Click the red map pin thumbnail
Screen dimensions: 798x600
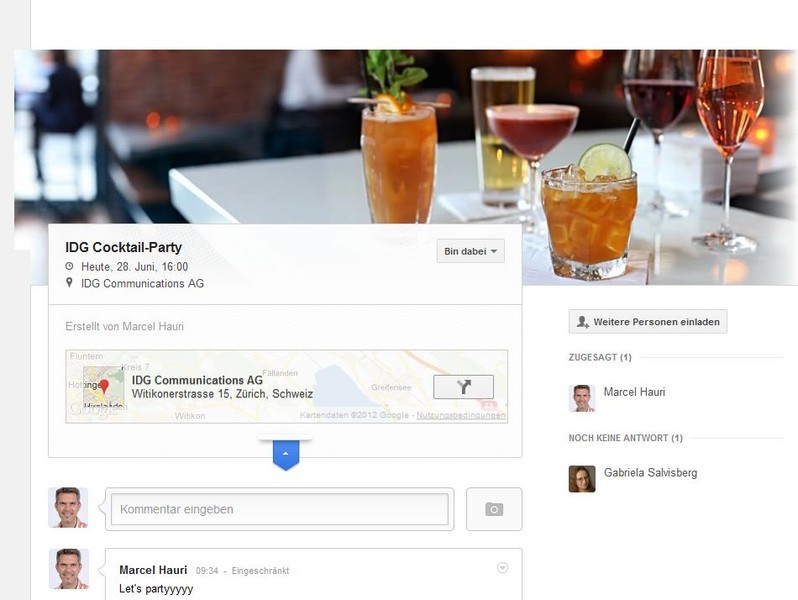pyautogui.click(x=103, y=387)
